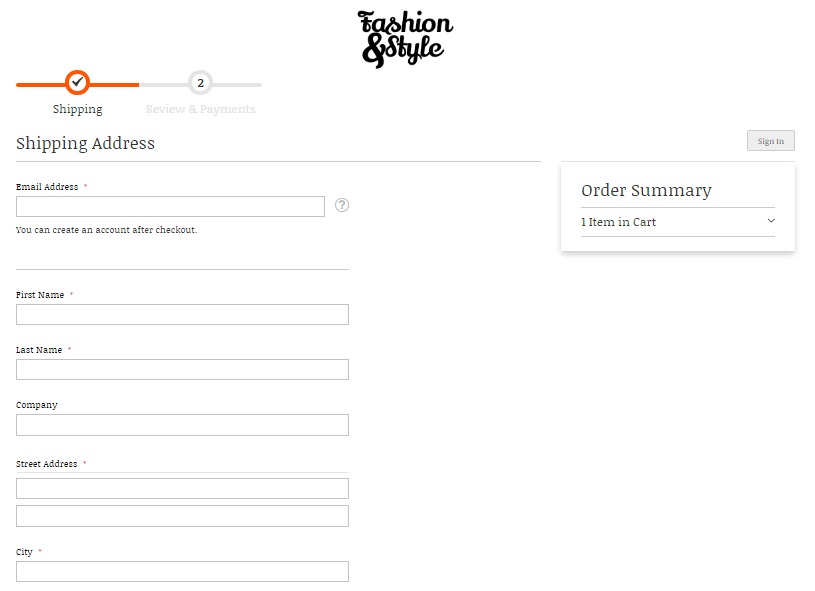The height and width of the screenshot is (591, 815).
Task: Click the Email Address field label
Action: pyautogui.click(x=47, y=187)
